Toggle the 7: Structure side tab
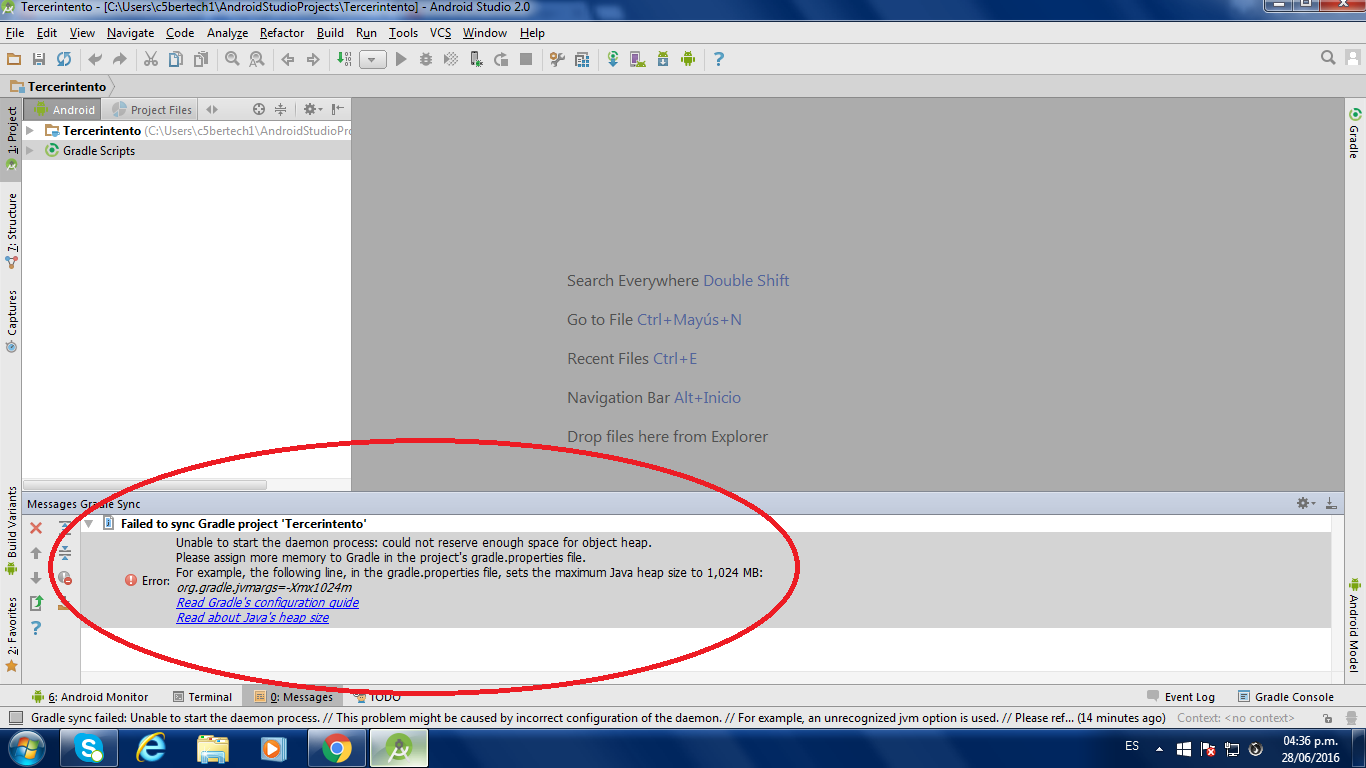 click(x=11, y=231)
